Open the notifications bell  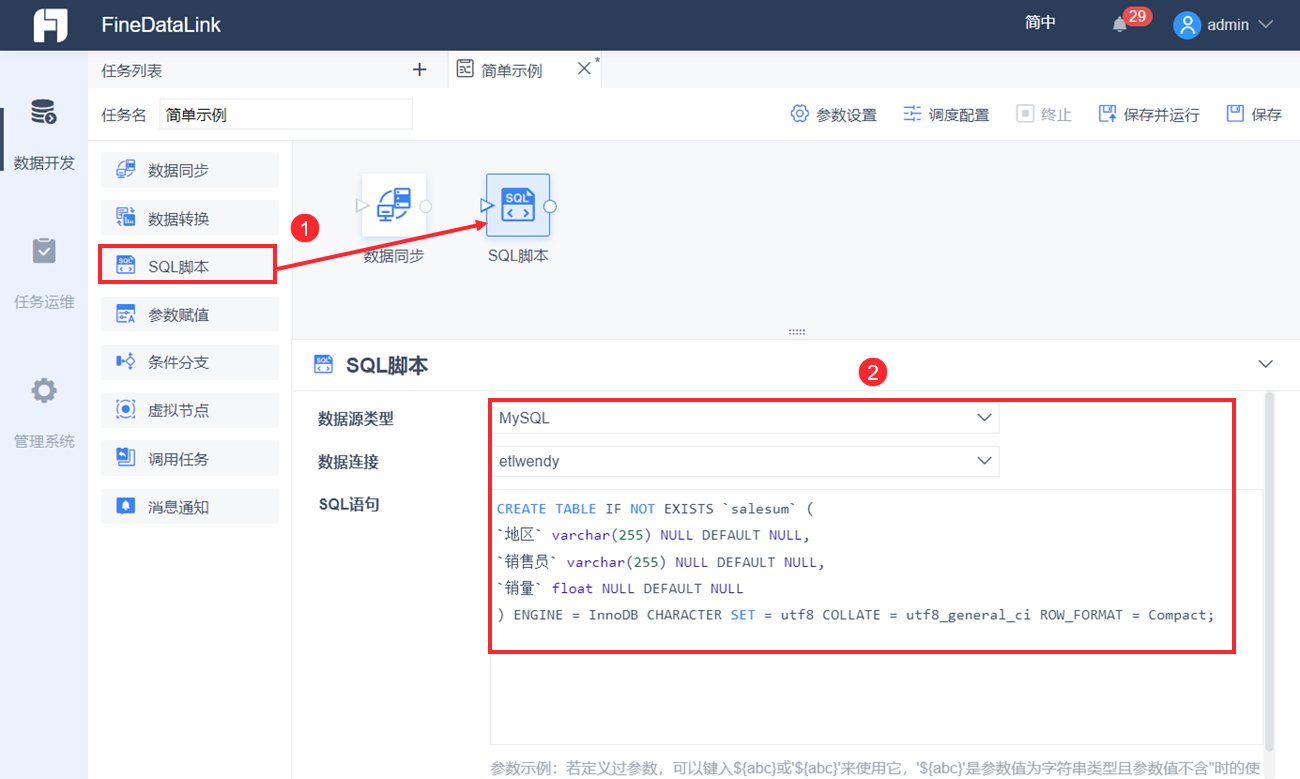[x=1119, y=25]
